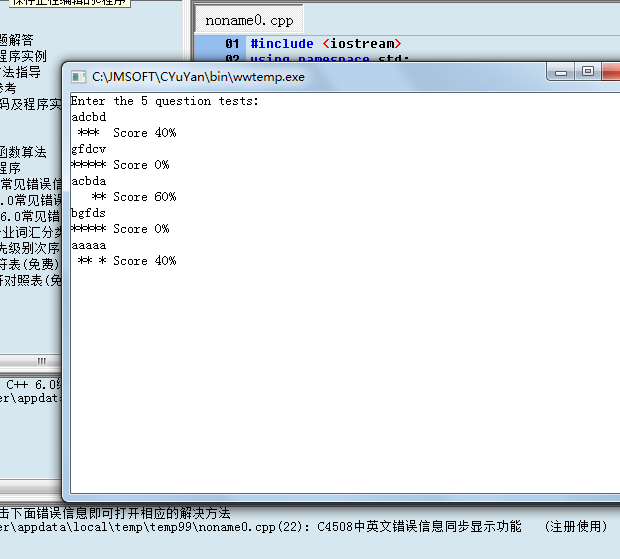
Task: Click the 'Enter the 5 question tests:' console line
Action: [164, 101]
